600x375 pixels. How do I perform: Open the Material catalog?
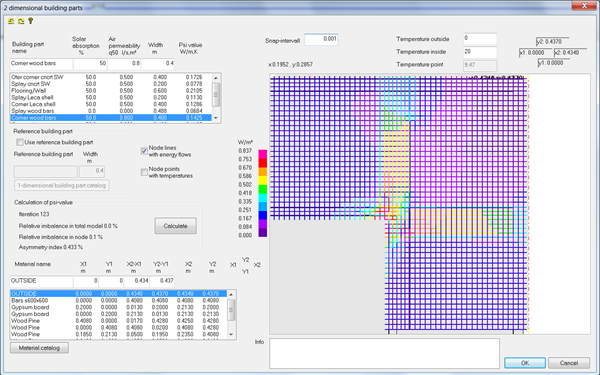click(39, 348)
